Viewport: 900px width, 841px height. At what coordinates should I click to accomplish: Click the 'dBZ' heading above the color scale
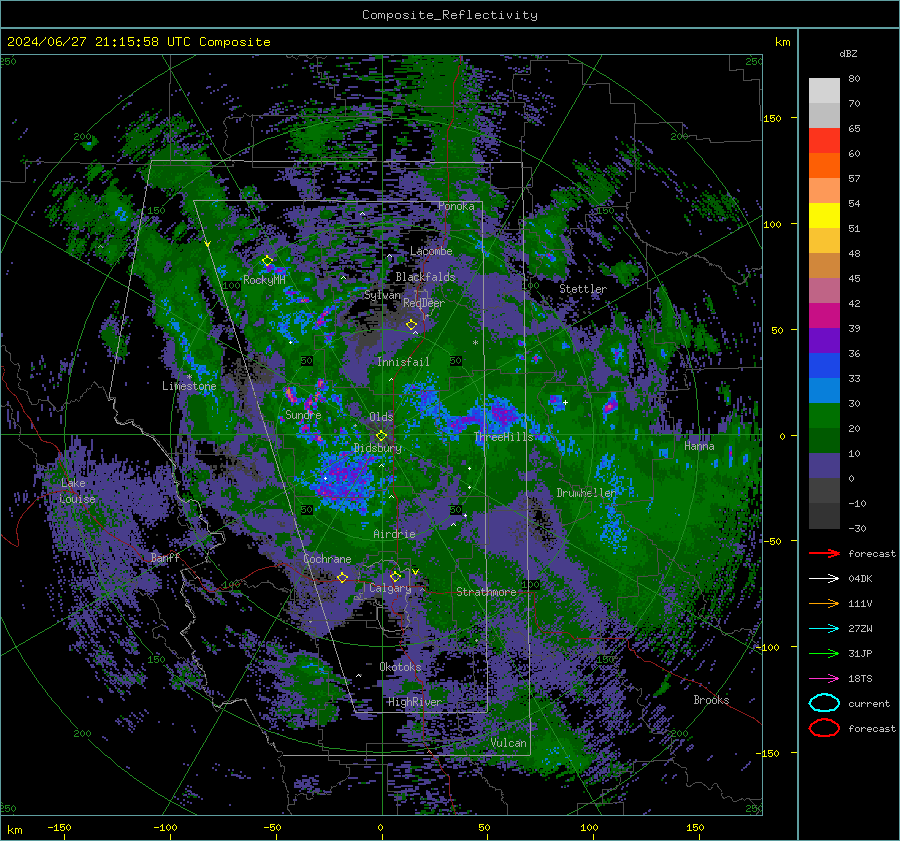(x=848, y=53)
